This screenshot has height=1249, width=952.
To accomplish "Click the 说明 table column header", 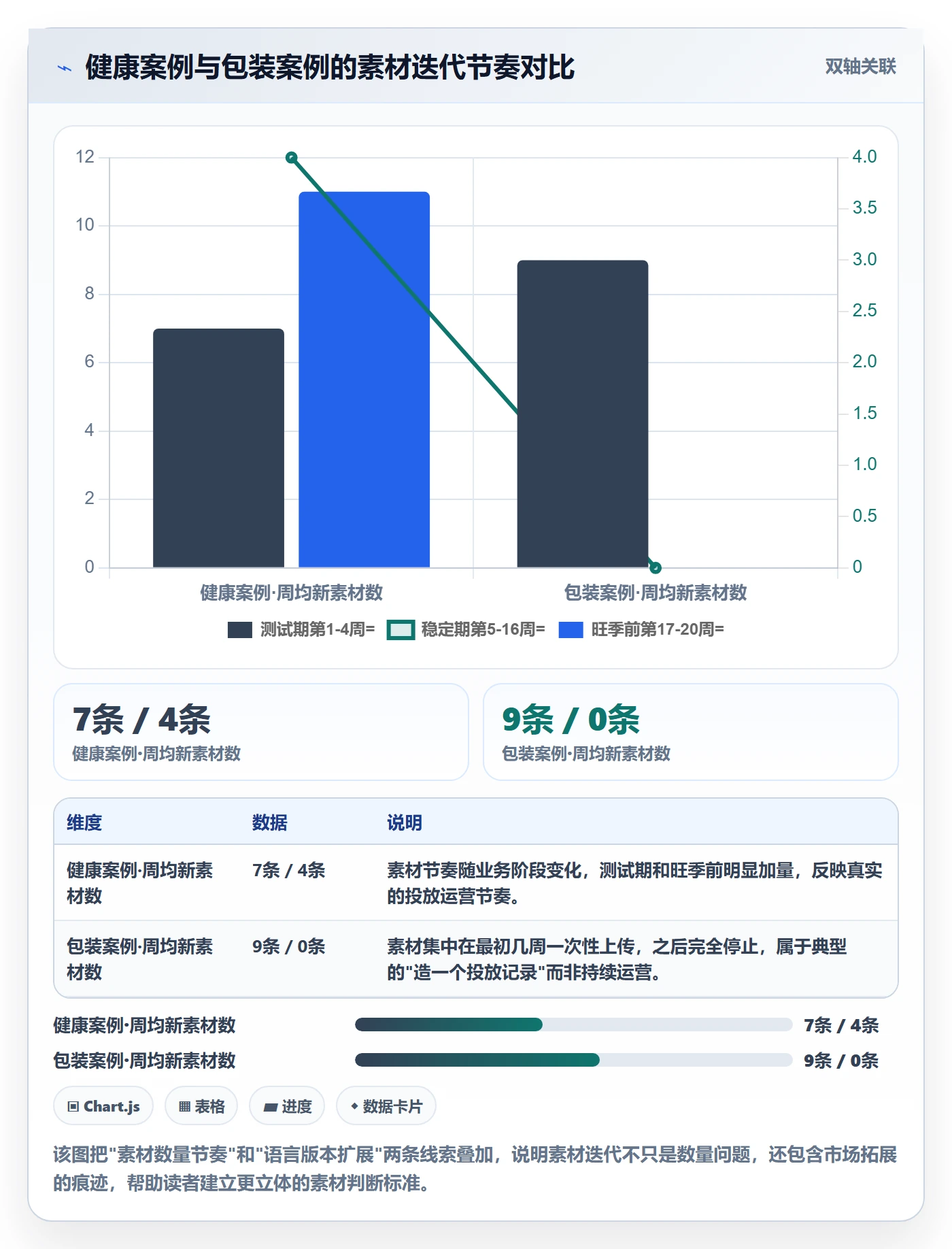I will (x=405, y=822).
